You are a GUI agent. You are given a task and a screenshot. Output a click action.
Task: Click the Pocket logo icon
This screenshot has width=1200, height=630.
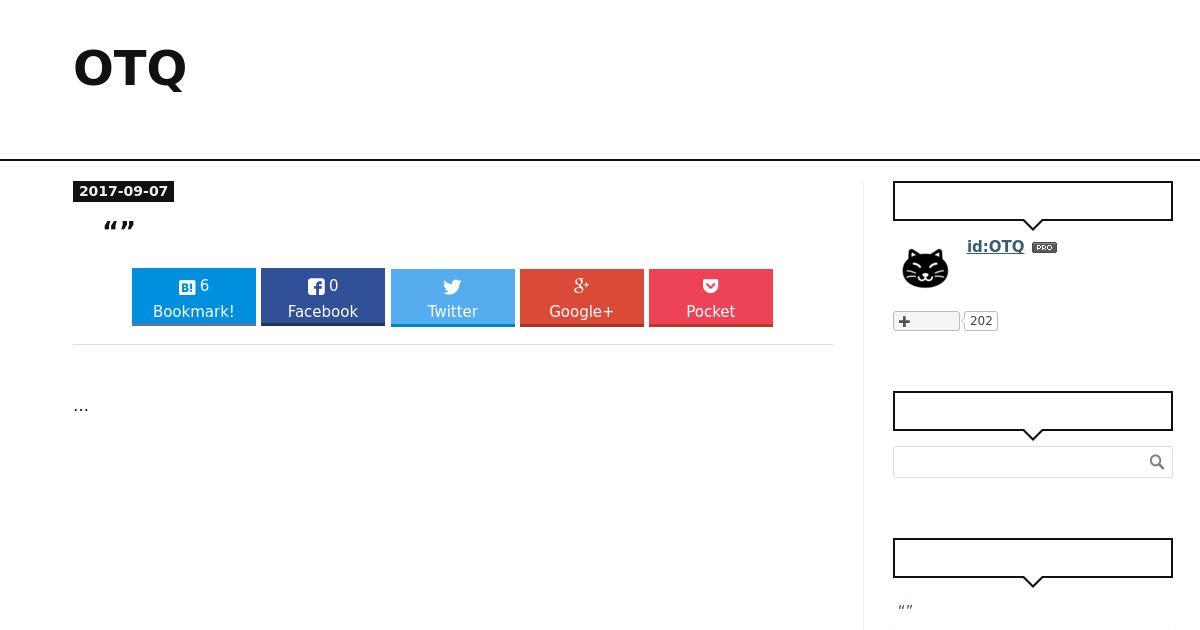click(711, 287)
